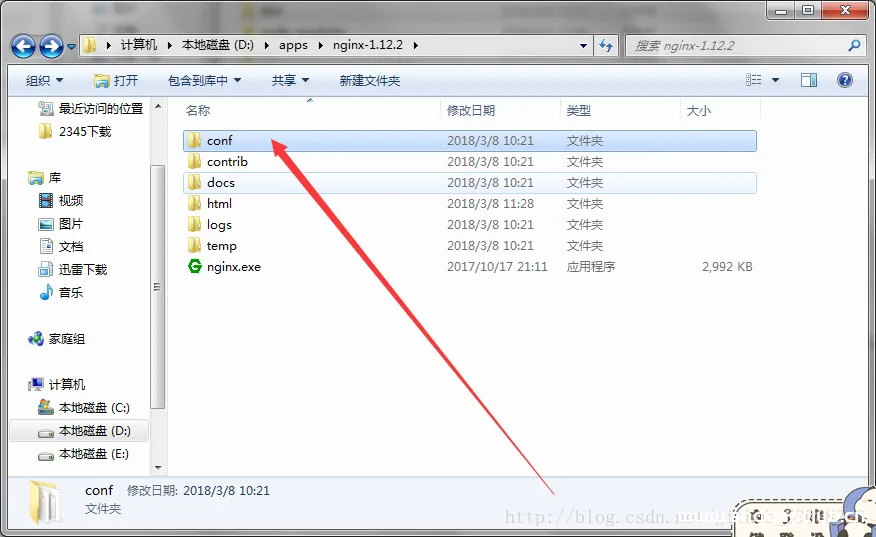Open the 包含到库中 menu
Screen dimensions: 876x537
coord(204,80)
